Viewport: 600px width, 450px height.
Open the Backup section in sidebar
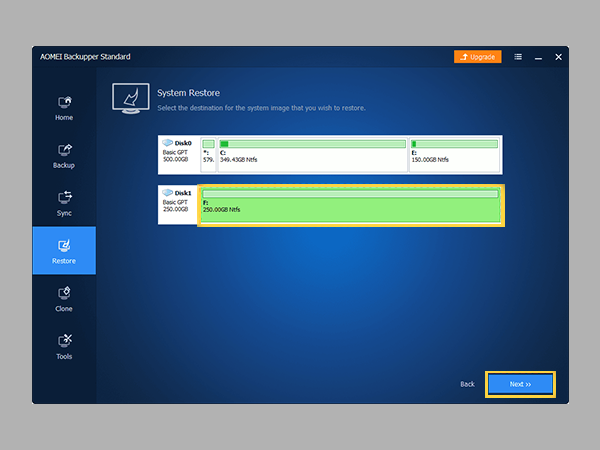click(x=64, y=156)
